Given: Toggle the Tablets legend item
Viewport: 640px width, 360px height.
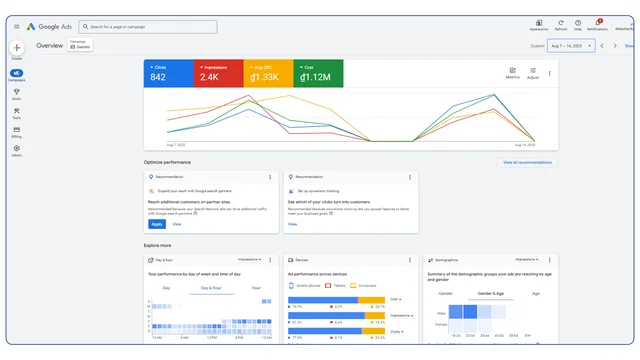Looking at the screenshot, I should (335, 286).
